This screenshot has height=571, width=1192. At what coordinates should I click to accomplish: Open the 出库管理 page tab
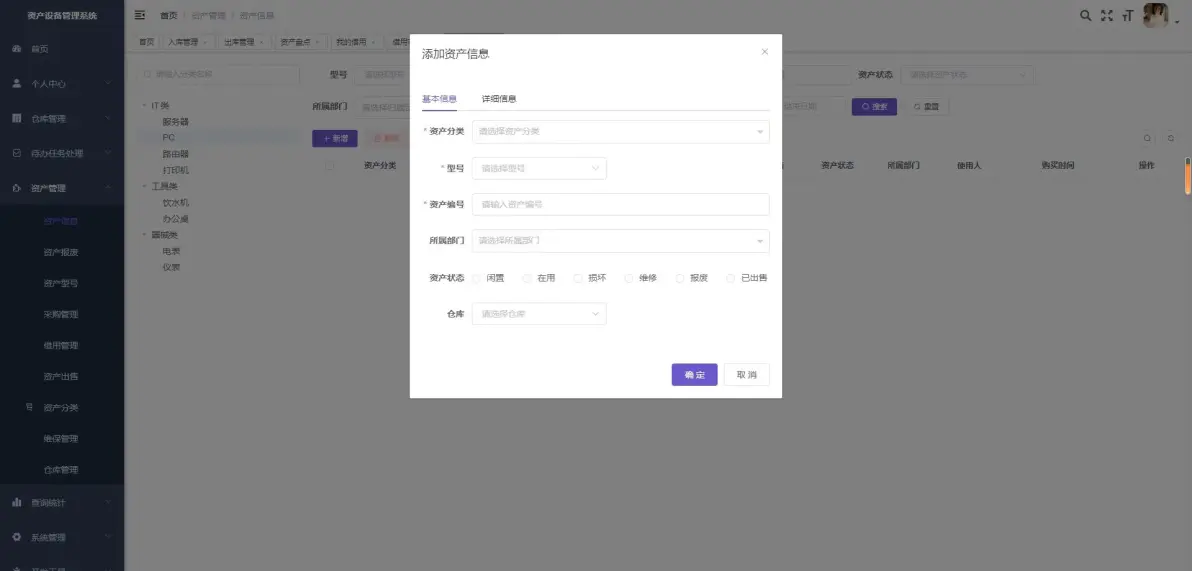243,43
